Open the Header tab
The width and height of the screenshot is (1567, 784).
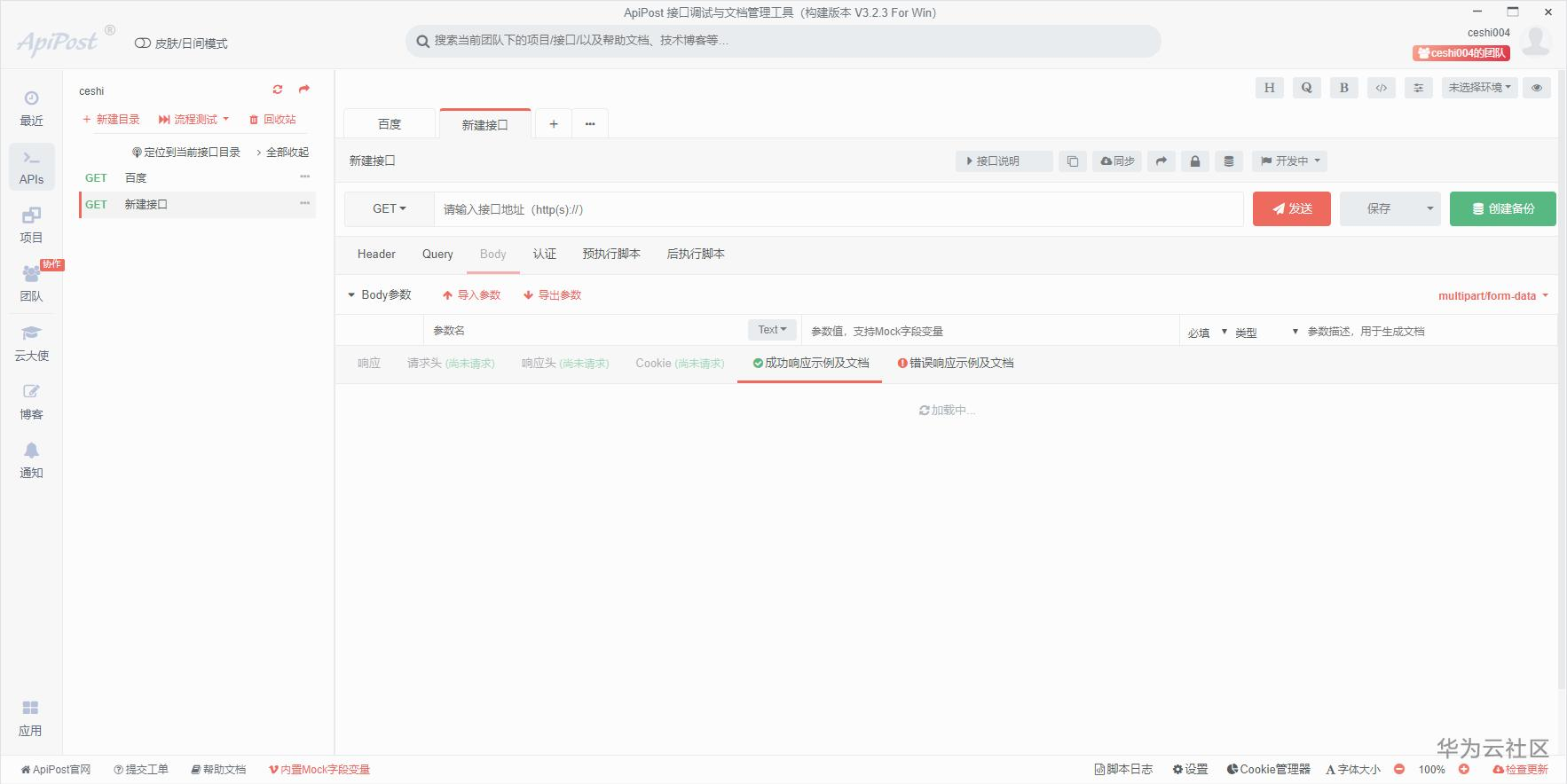point(376,254)
